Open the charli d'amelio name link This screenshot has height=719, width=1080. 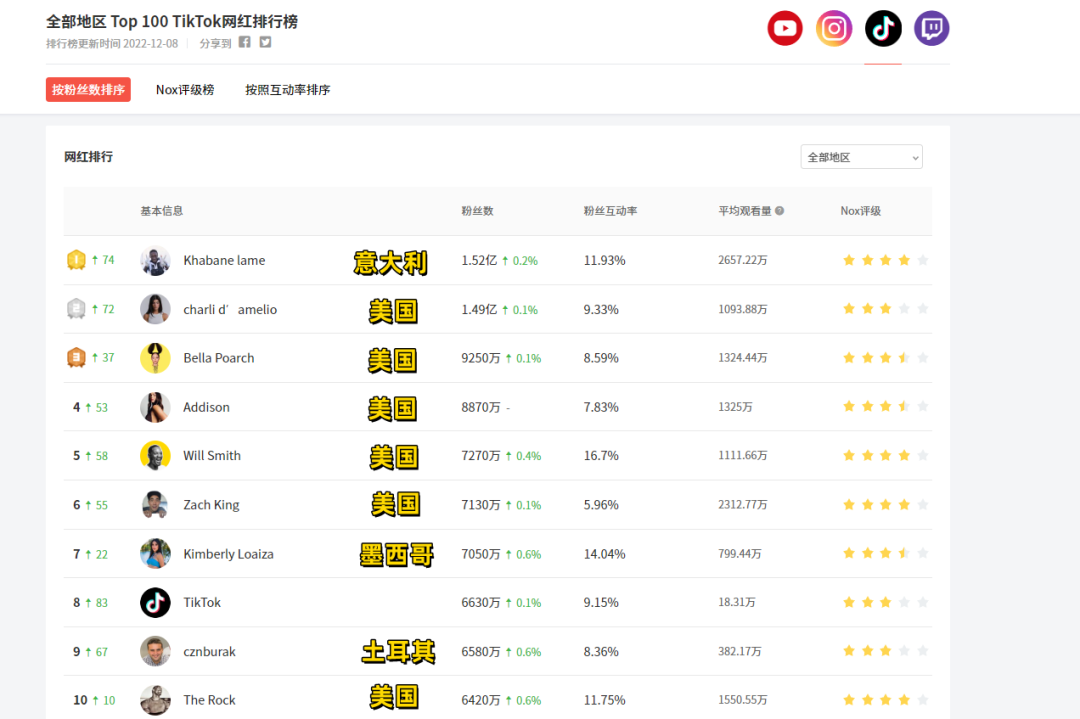pyautogui.click(x=230, y=309)
